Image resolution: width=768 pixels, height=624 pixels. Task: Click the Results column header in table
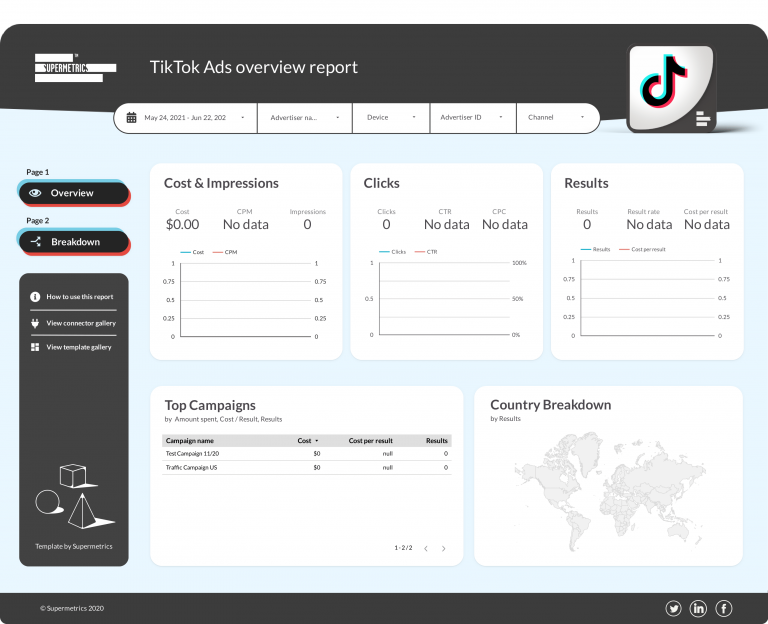click(436, 441)
